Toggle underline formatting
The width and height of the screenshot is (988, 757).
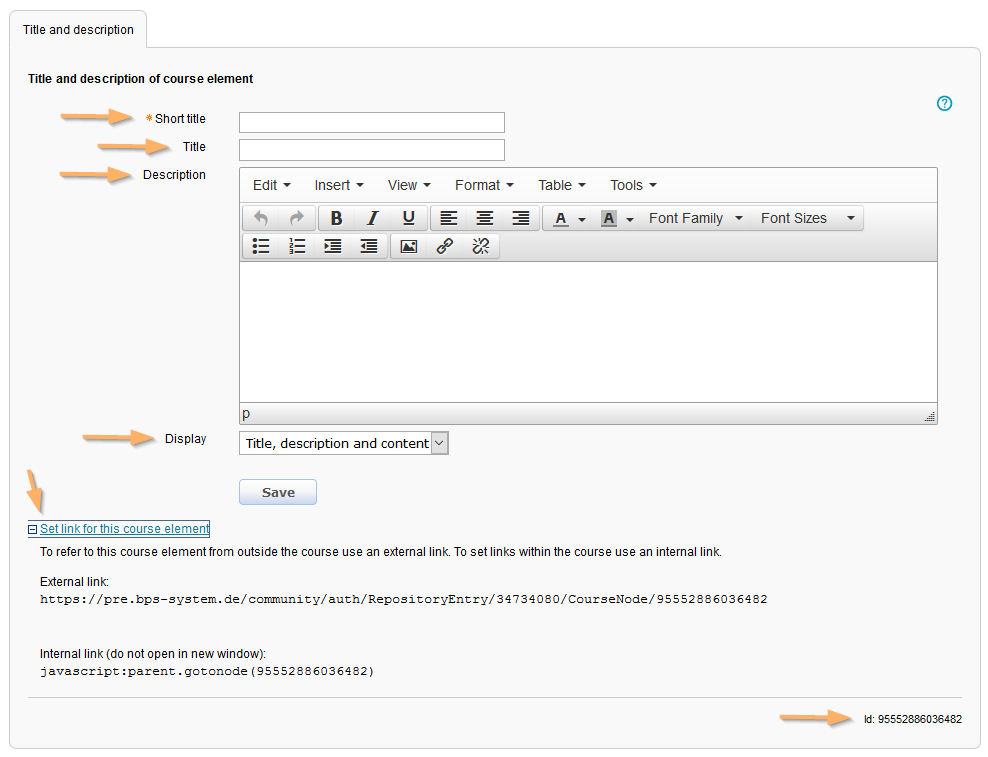pos(408,218)
